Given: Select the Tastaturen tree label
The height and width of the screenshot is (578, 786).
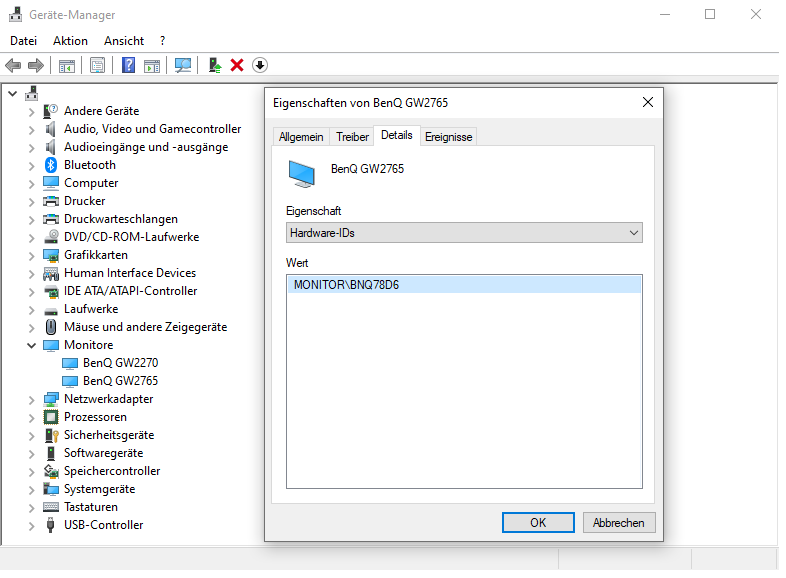Looking at the screenshot, I should tap(91, 507).
